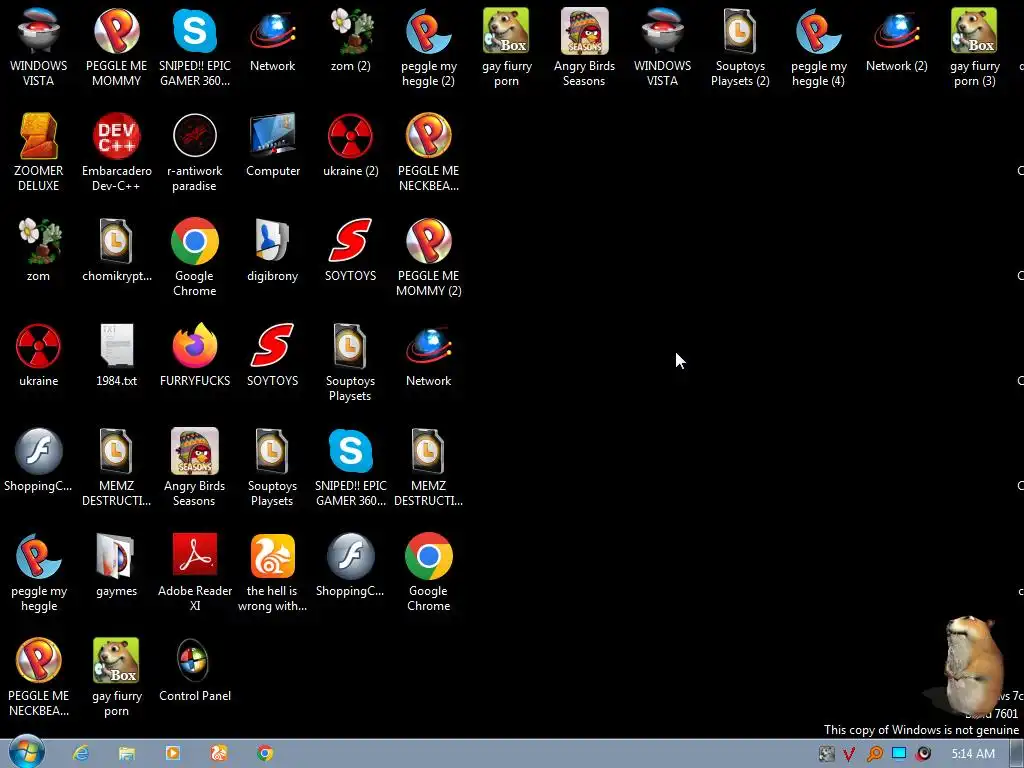Open the PEGGLE ME MOMMY desktop icon
The height and width of the screenshot is (768, 1024).
[x=116, y=47]
